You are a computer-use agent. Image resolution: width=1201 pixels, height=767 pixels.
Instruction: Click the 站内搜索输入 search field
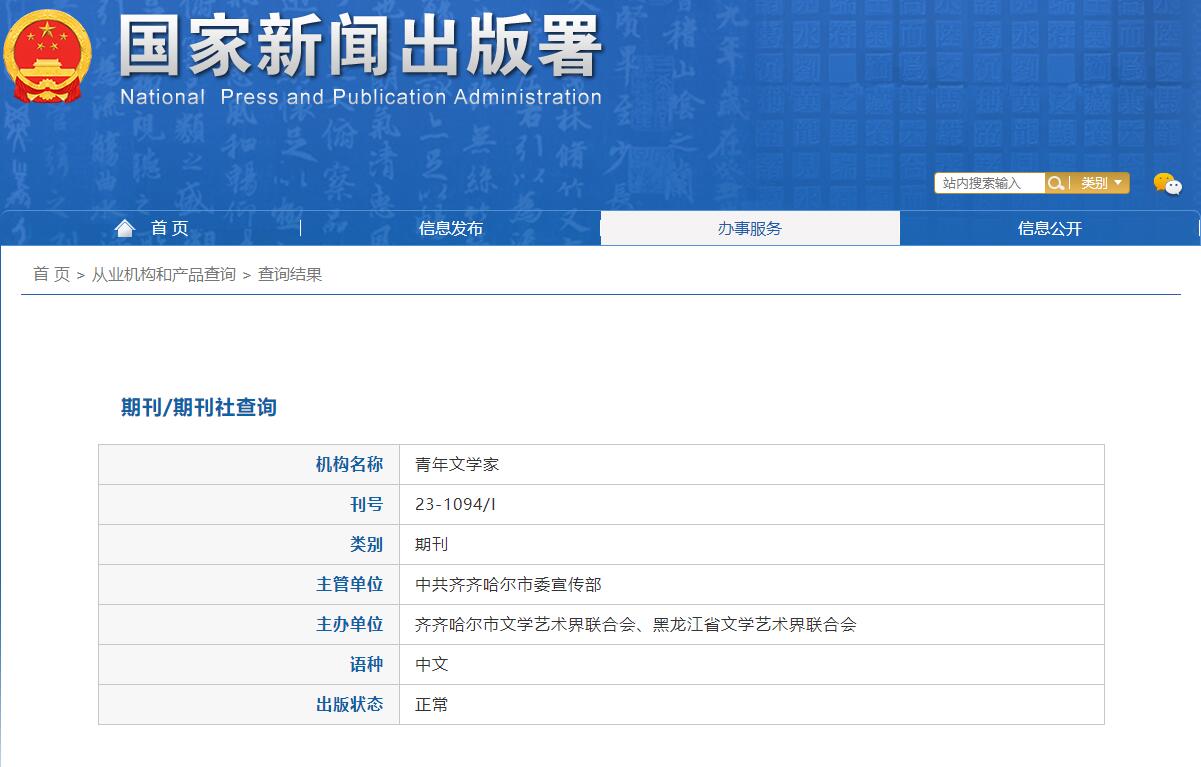point(988,183)
